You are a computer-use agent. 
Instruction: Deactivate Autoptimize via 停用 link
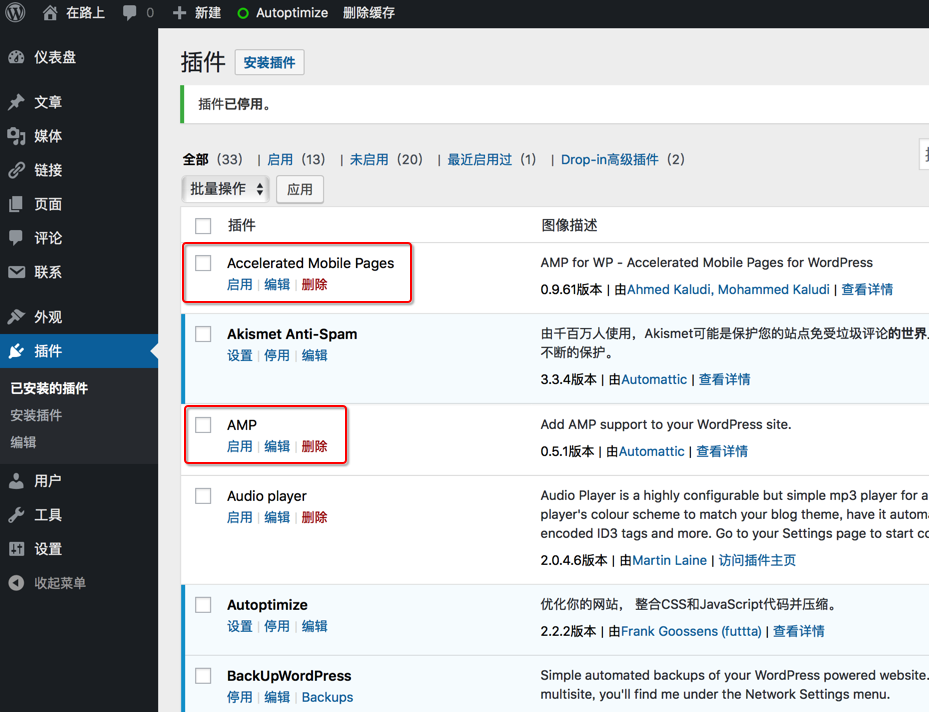pos(277,626)
